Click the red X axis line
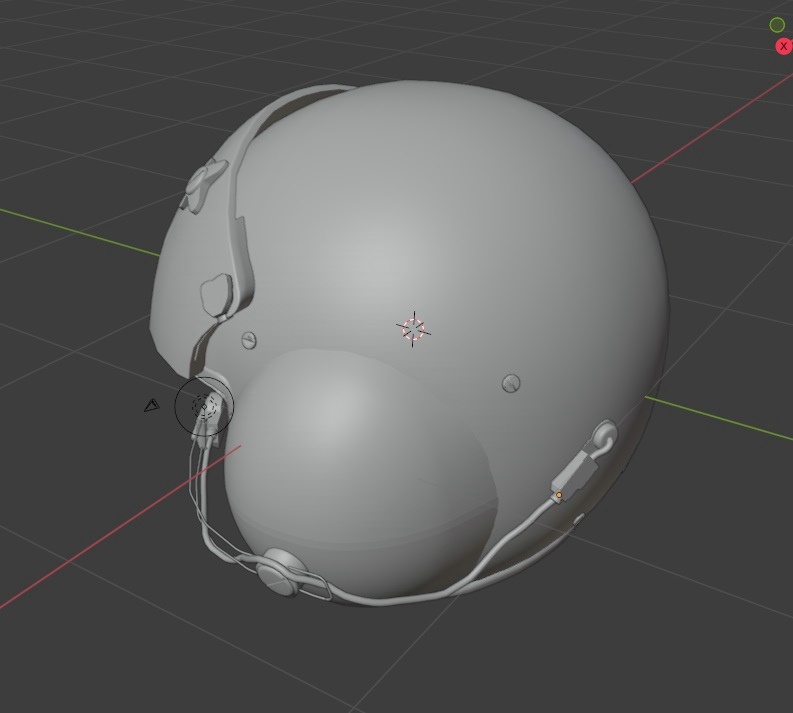793x713 pixels. pyautogui.click(x=100, y=561)
